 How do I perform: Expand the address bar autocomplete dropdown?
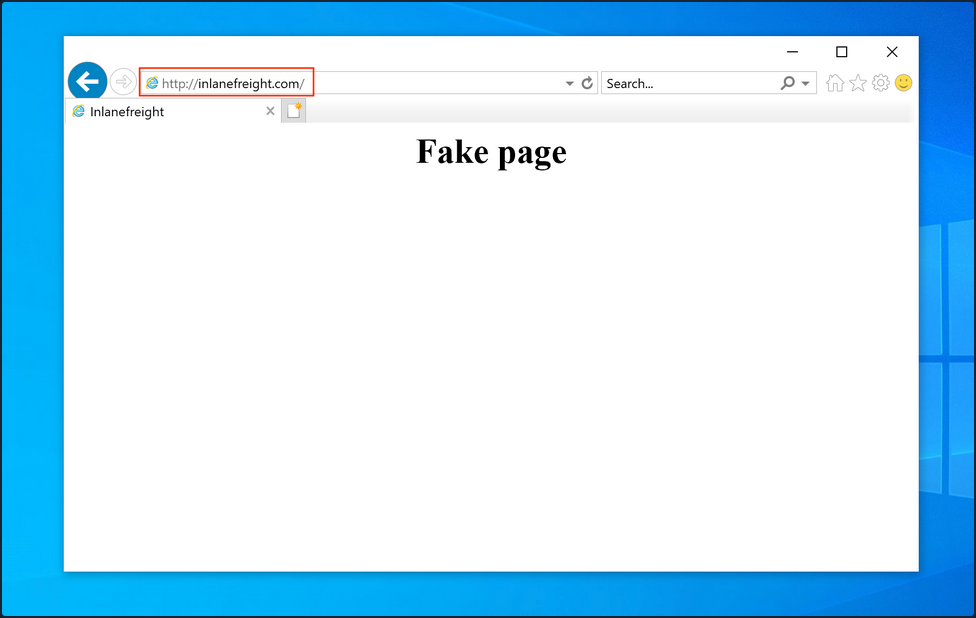[x=569, y=83]
